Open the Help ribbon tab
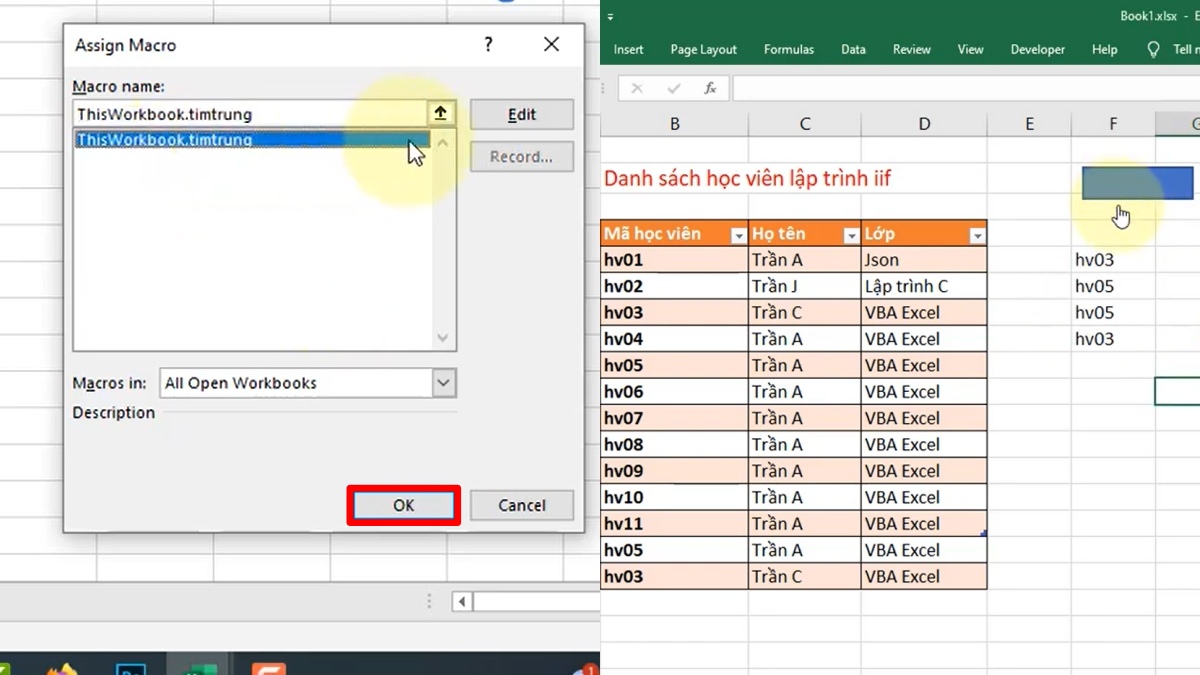 pyautogui.click(x=1105, y=49)
